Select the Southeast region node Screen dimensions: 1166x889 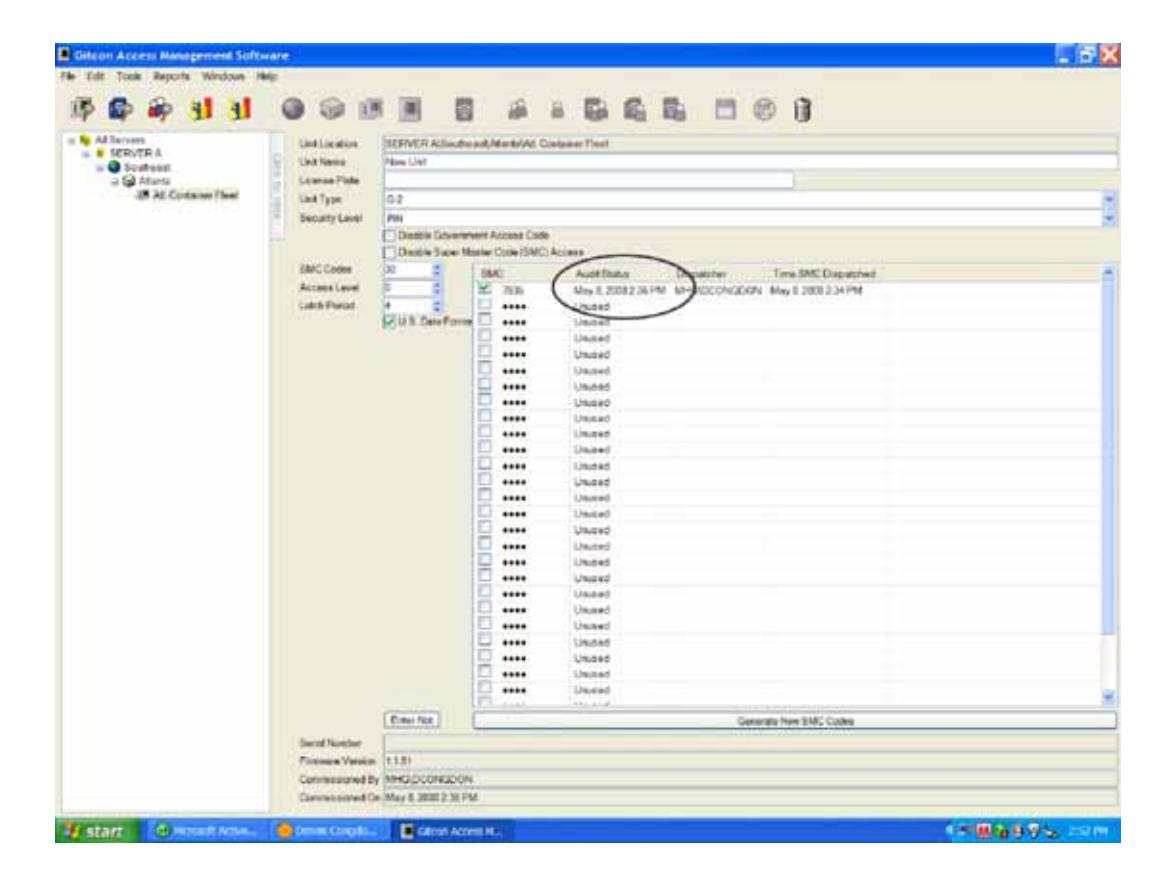146,167
